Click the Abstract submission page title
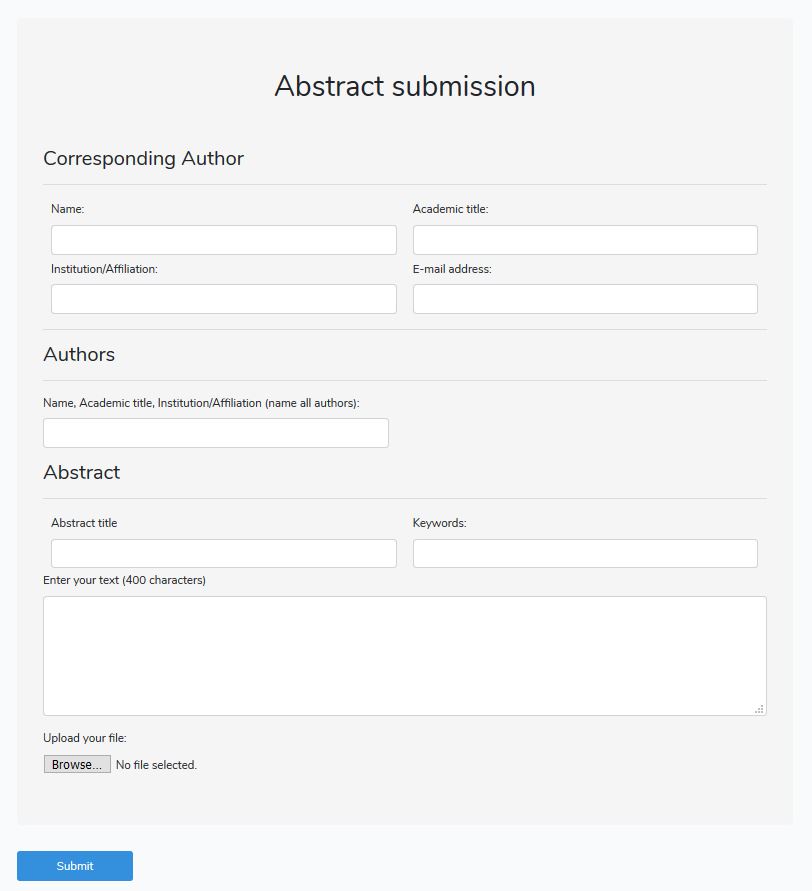The height and width of the screenshot is (891, 812). tap(404, 87)
